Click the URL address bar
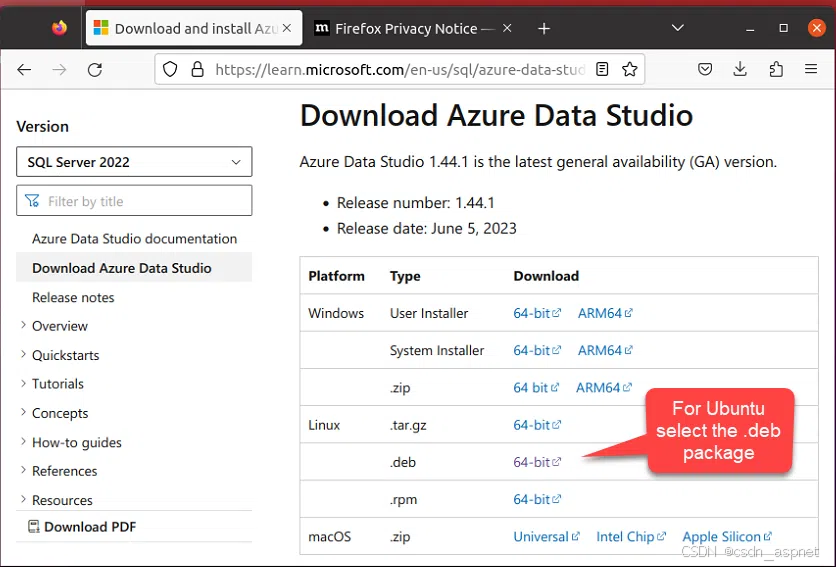This screenshot has height=567, width=836. tap(400, 69)
